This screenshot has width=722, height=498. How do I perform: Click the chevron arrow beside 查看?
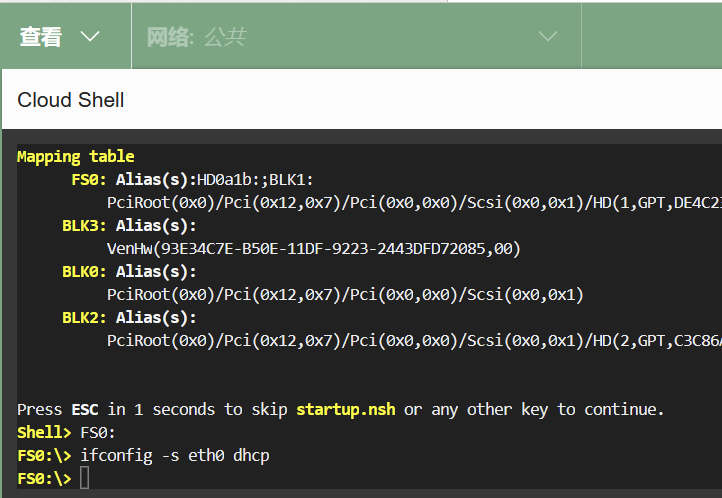coord(90,37)
